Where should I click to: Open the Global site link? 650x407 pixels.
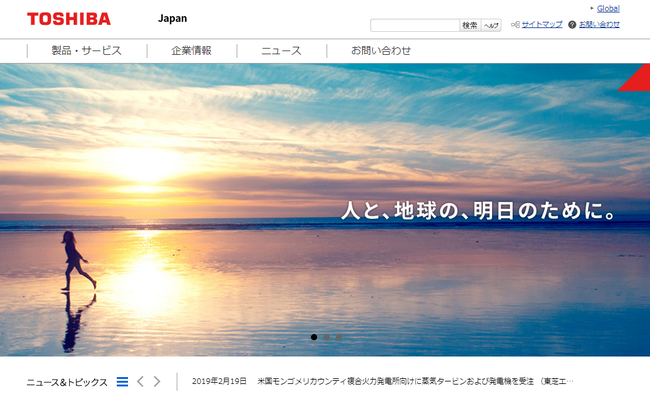click(608, 8)
